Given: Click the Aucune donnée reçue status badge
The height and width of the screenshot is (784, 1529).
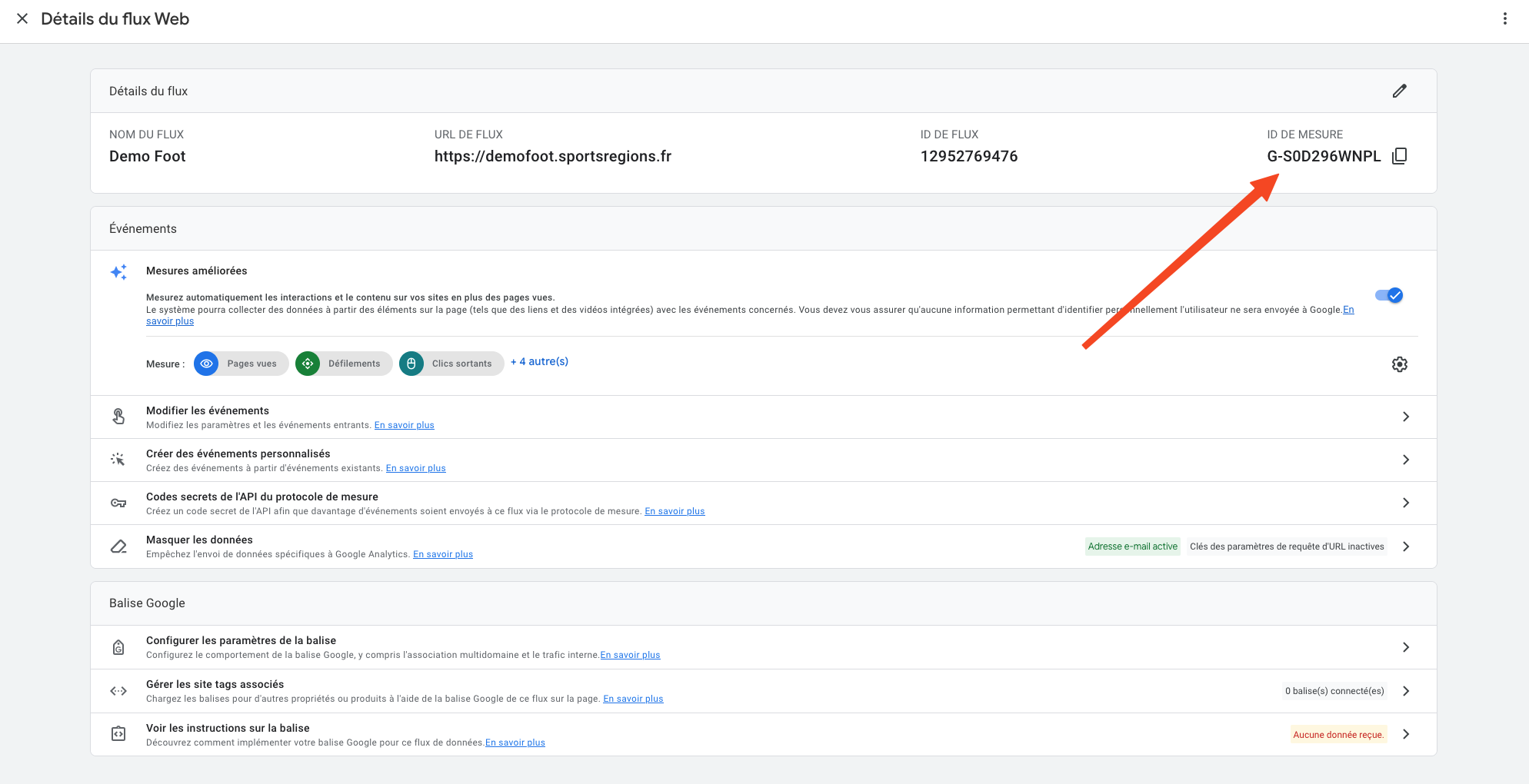Looking at the screenshot, I should pos(1338,735).
